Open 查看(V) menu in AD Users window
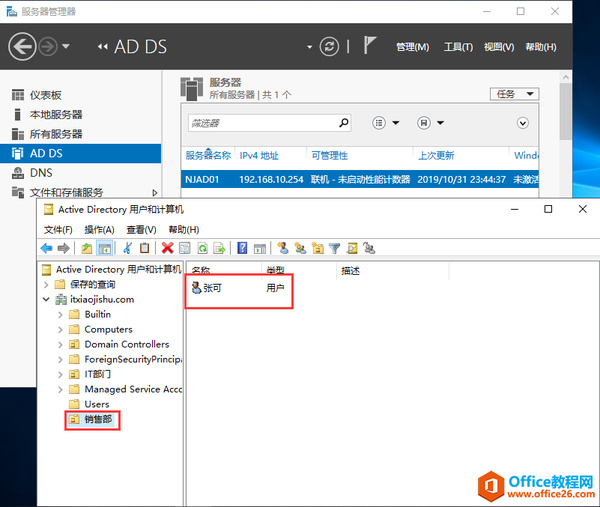600x507 pixels. coord(142,230)
